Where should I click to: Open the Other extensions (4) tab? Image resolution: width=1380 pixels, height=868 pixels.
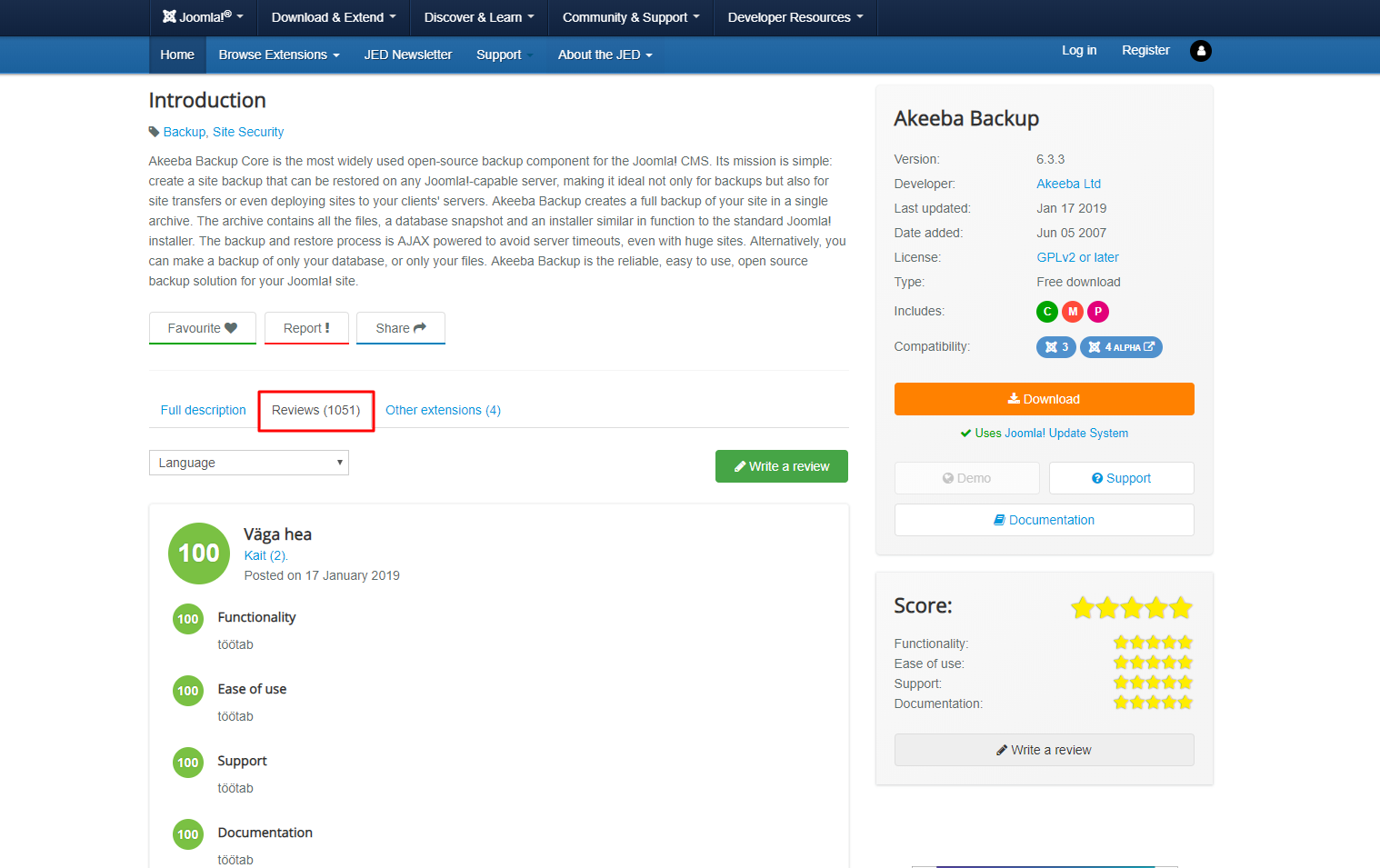click(x=443, y=410)
